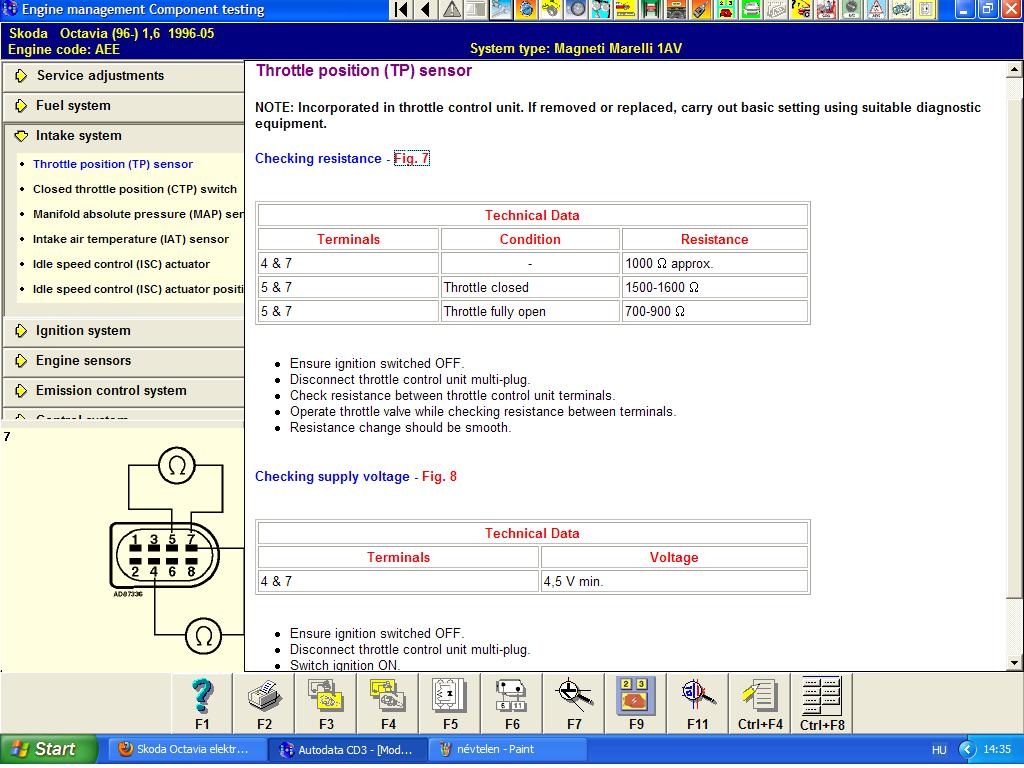Select Intake air temperature (IAT) sensor
This screenshot has height=768, width=1024.
tap(131, 240)
